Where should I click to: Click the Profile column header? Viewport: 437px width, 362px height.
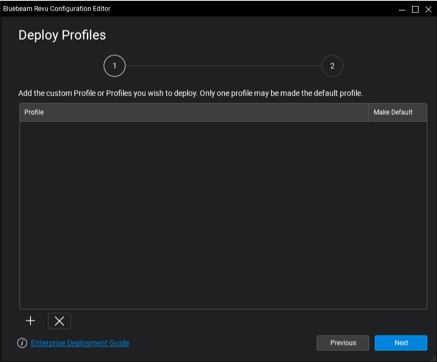[194, 112]
